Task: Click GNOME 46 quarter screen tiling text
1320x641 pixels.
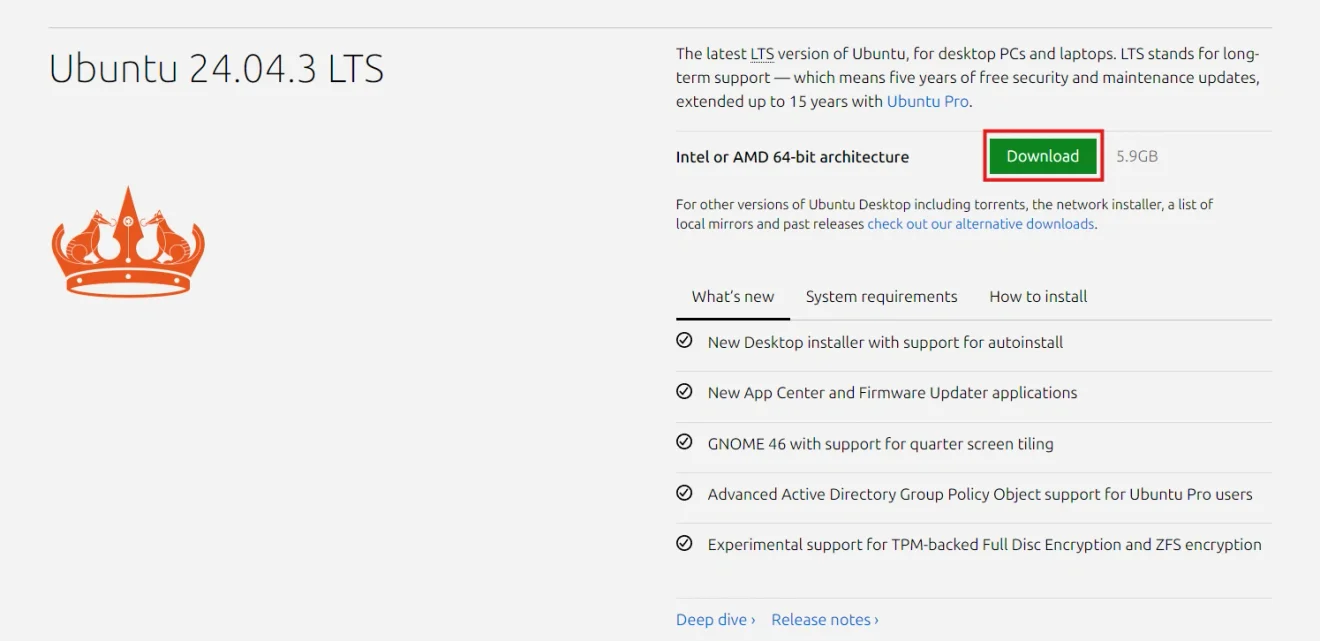Action: 880,444
